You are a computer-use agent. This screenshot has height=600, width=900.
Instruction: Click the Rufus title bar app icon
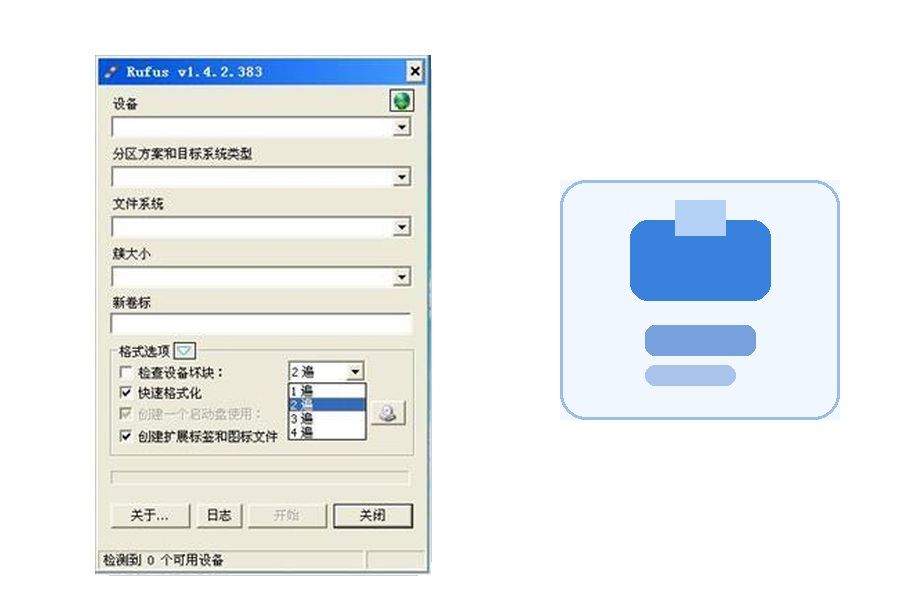click(111, 72)
